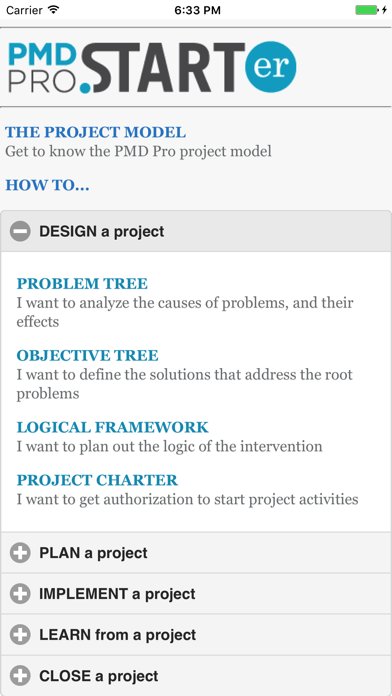The image size is (392, 696).
Task: Tap the blue 'er' circle in logo
Action: coord(270,67)
